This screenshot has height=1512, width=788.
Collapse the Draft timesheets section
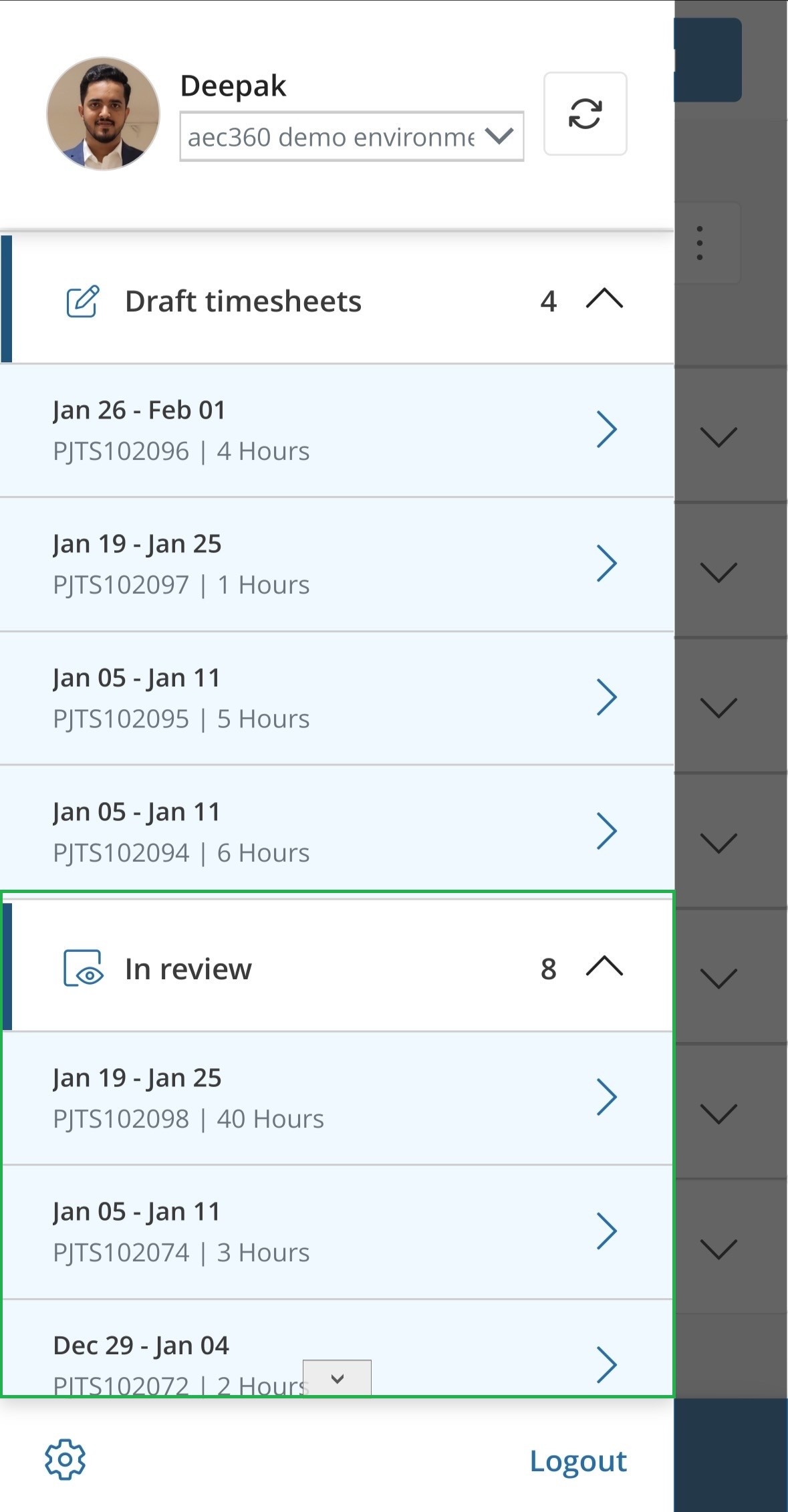pos(604,299)
